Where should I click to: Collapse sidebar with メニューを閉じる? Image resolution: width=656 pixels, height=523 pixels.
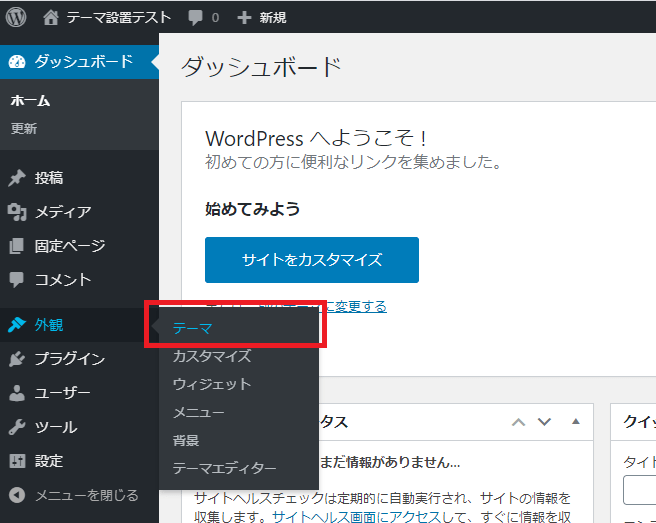(x=72, y=495)
